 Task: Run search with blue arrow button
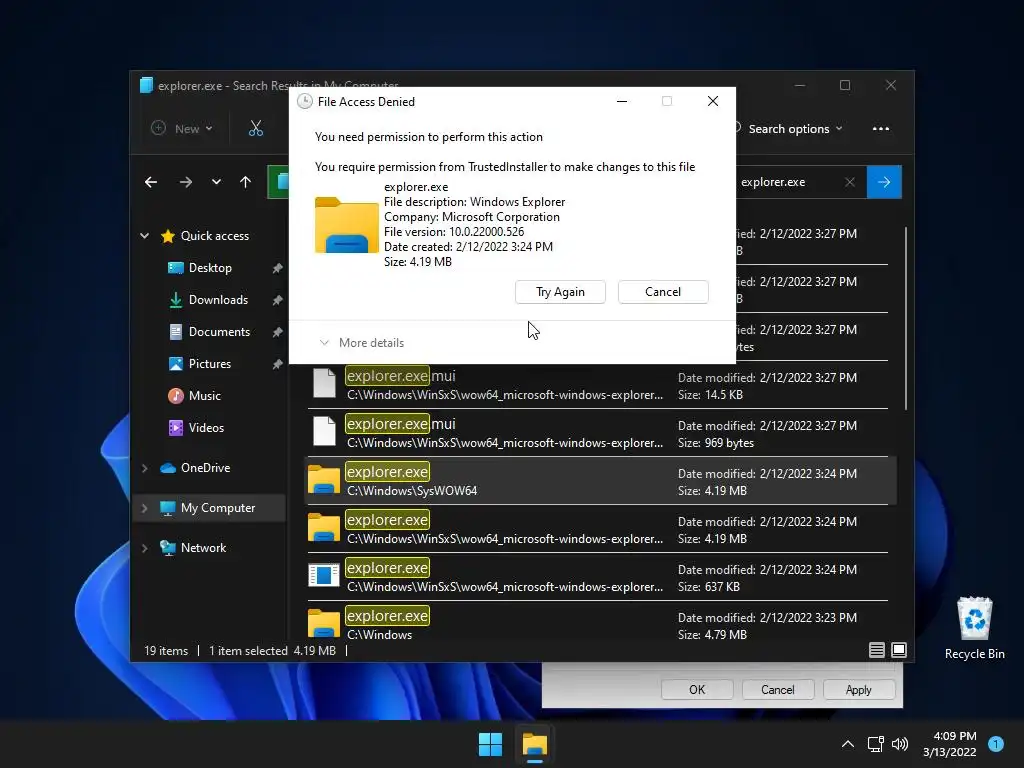tap(884, 182)
